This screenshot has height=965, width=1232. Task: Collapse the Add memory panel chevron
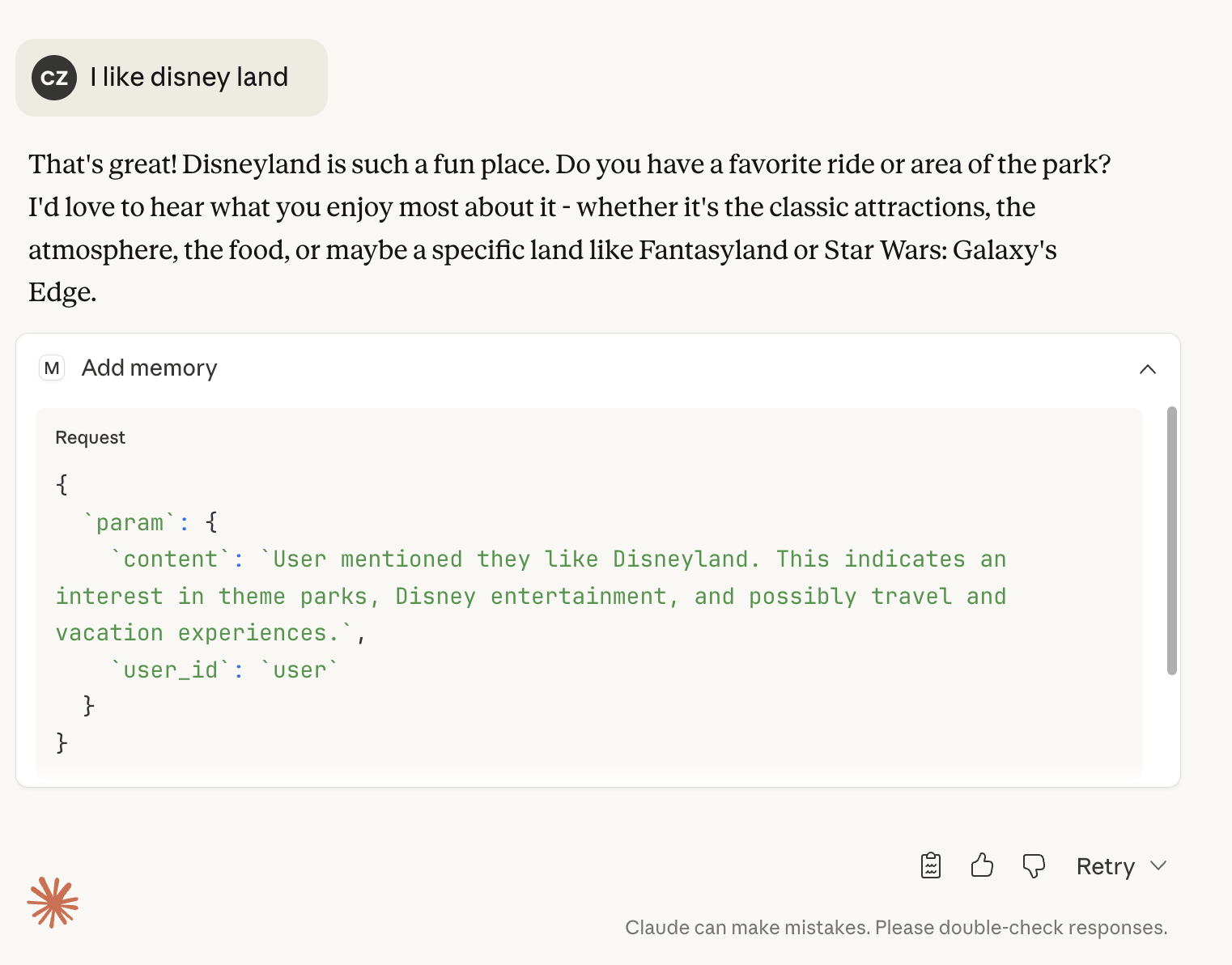pos(1147,369)
